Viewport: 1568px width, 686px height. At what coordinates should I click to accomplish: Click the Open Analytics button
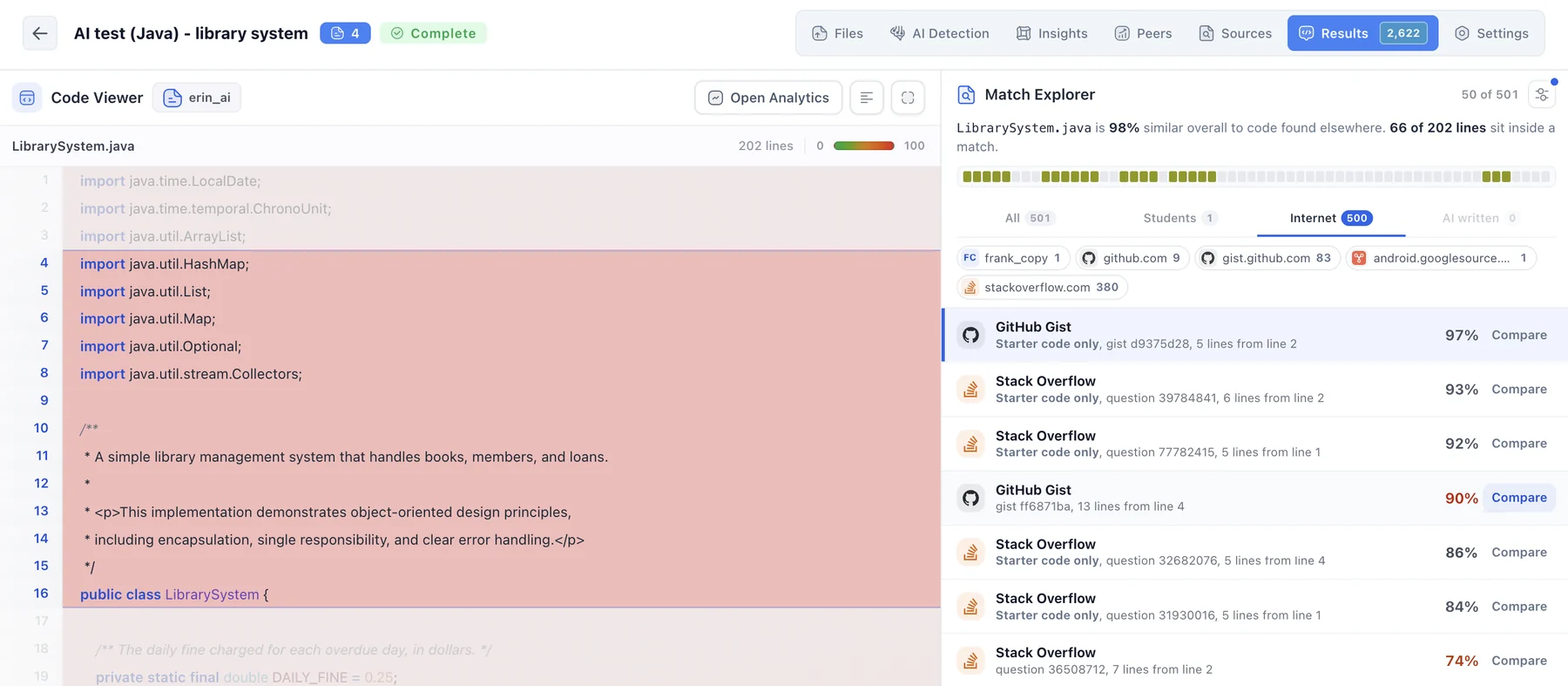click(x=768, y=98)
